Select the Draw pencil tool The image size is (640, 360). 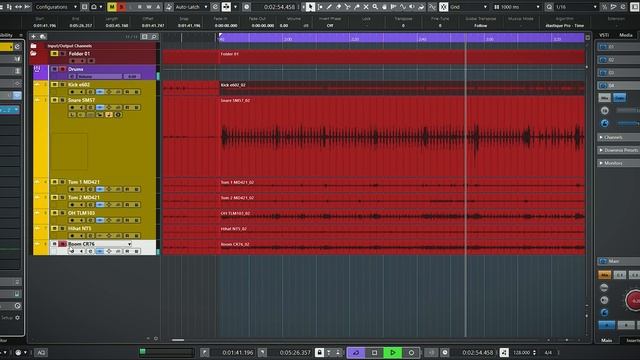click(329, 7)
